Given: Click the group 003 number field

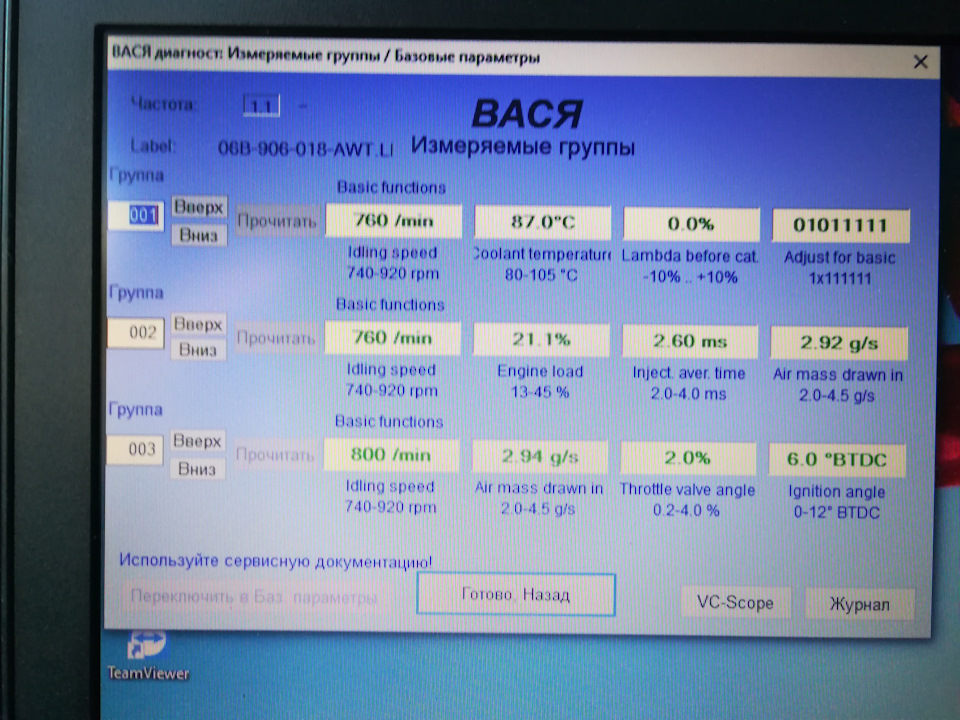Looking at the screenshot, I should pos(135,449).
